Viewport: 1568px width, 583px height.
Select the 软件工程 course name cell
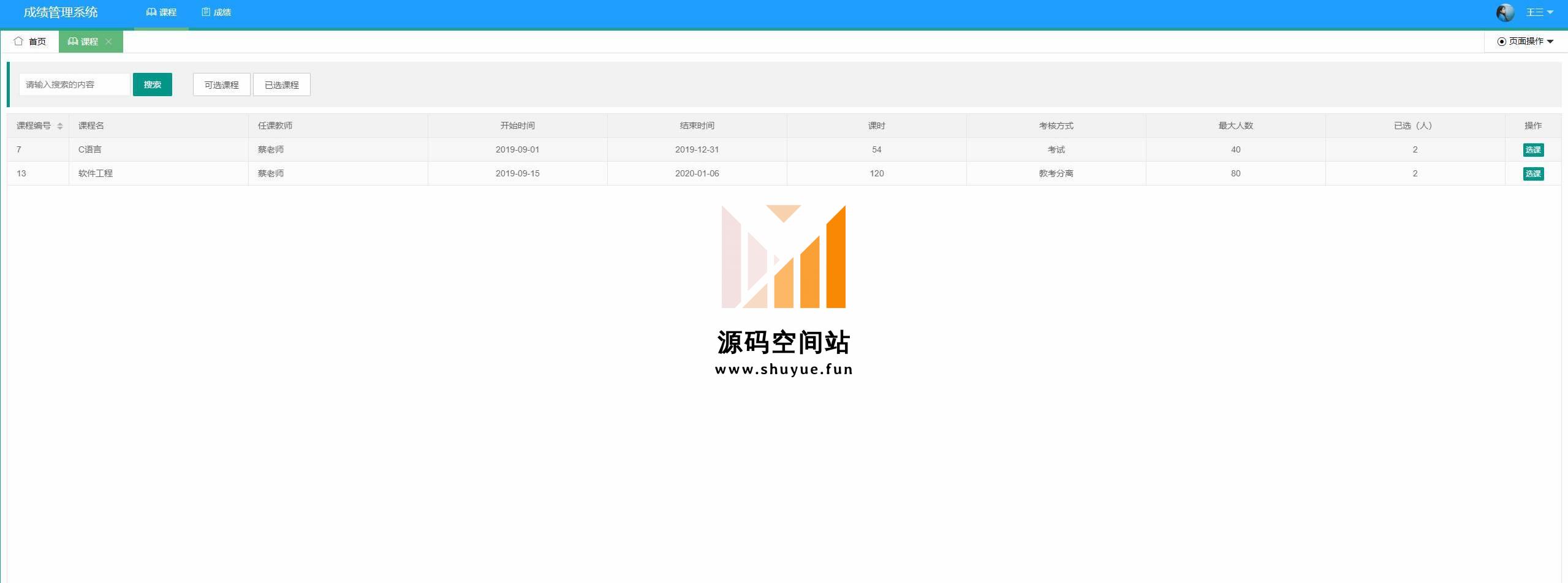159,173
